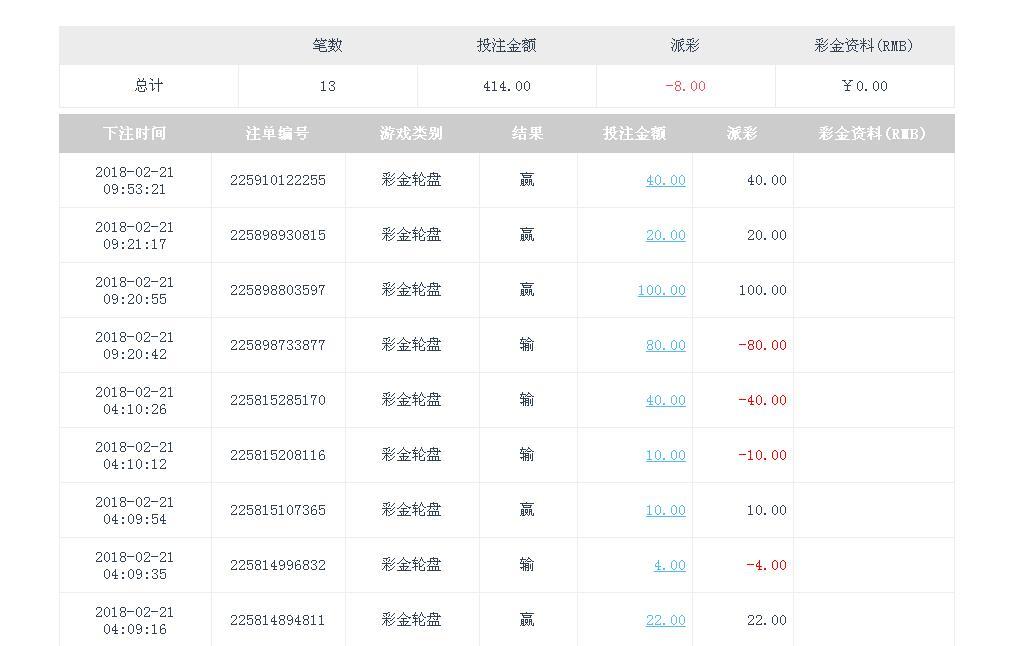This screenshot has width=1018, height=646.
Task: Open the 10.00 link for bet 225815208116
Action: (665, 455)
